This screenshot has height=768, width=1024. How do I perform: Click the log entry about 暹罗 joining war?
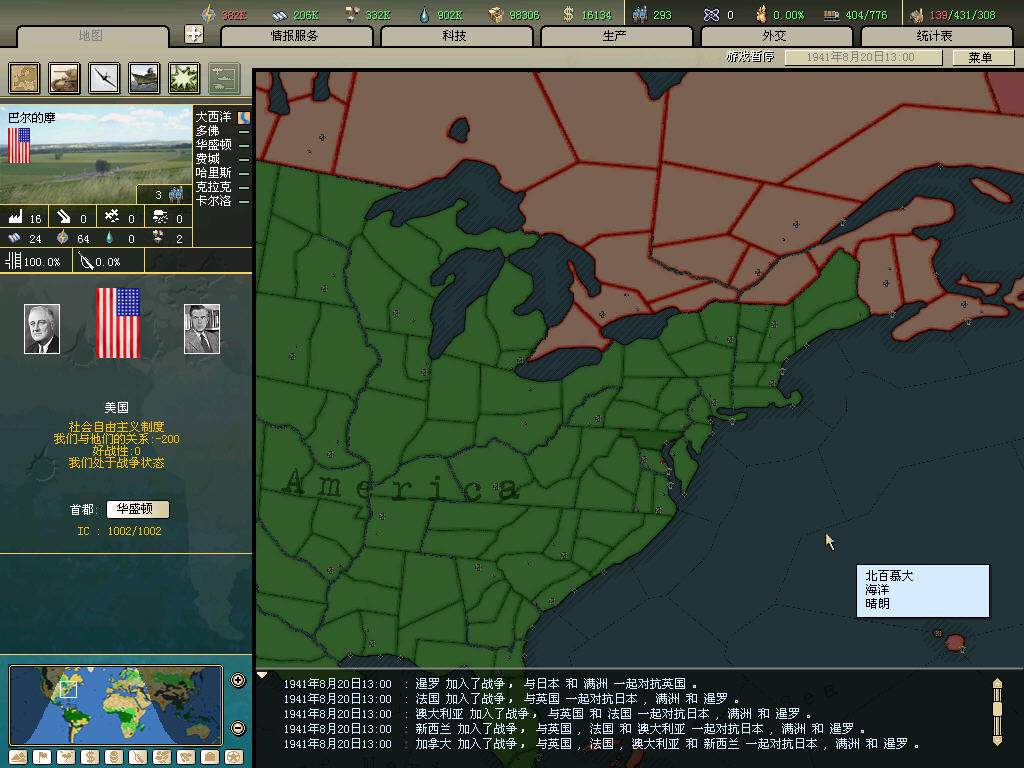(x=490, y=684)
